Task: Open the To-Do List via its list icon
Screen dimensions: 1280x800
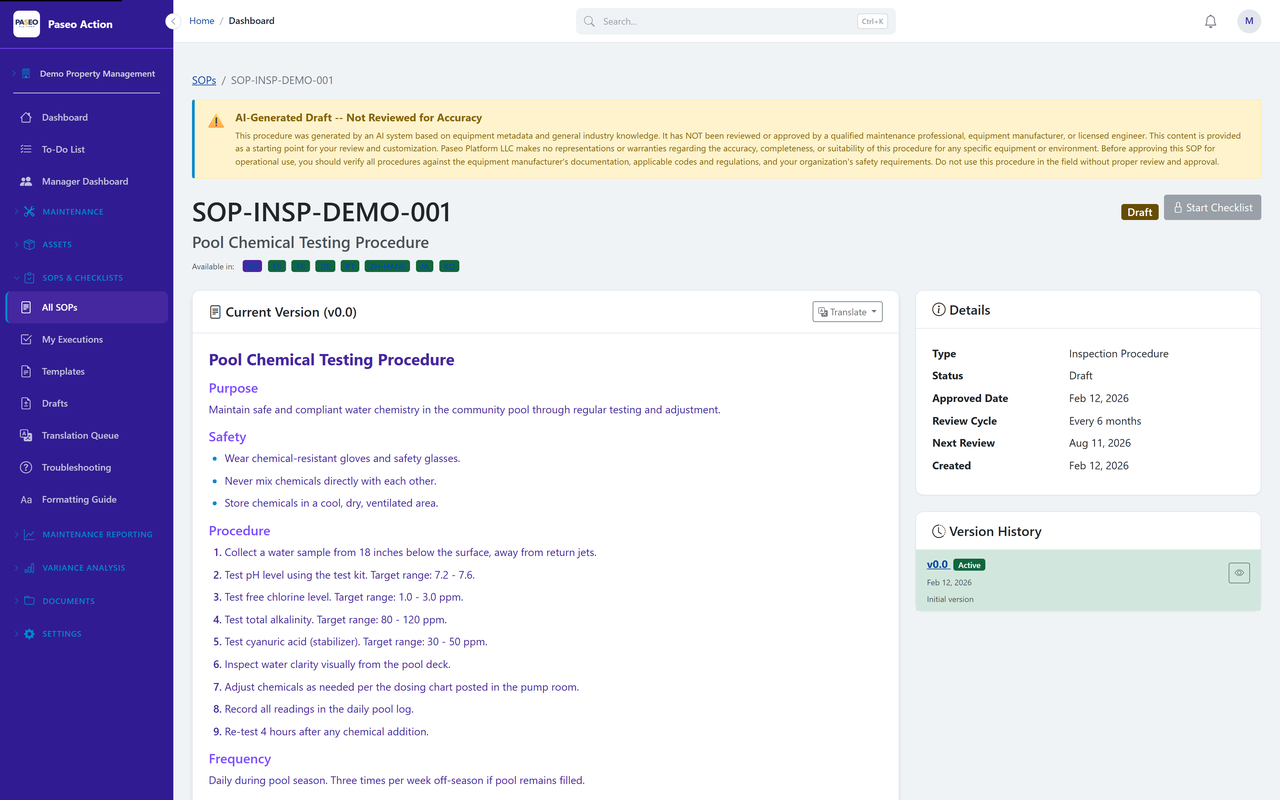Action: 26,149
